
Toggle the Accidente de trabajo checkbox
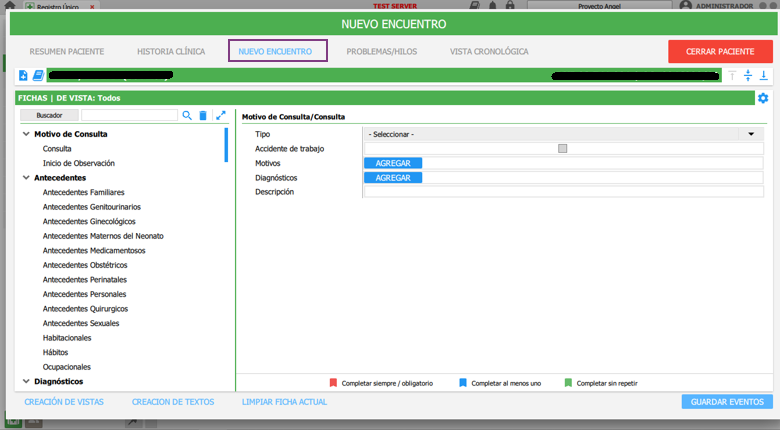click(563, 148)
